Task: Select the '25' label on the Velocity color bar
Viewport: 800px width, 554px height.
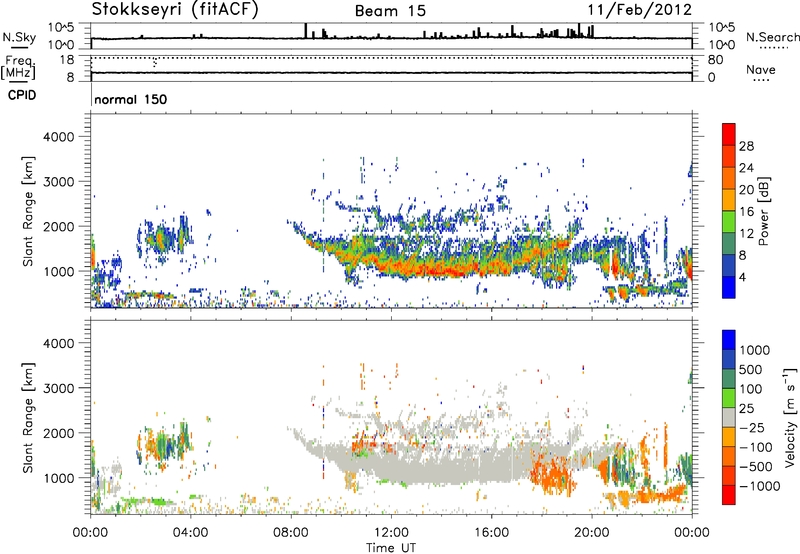Action: pos(746,408)
